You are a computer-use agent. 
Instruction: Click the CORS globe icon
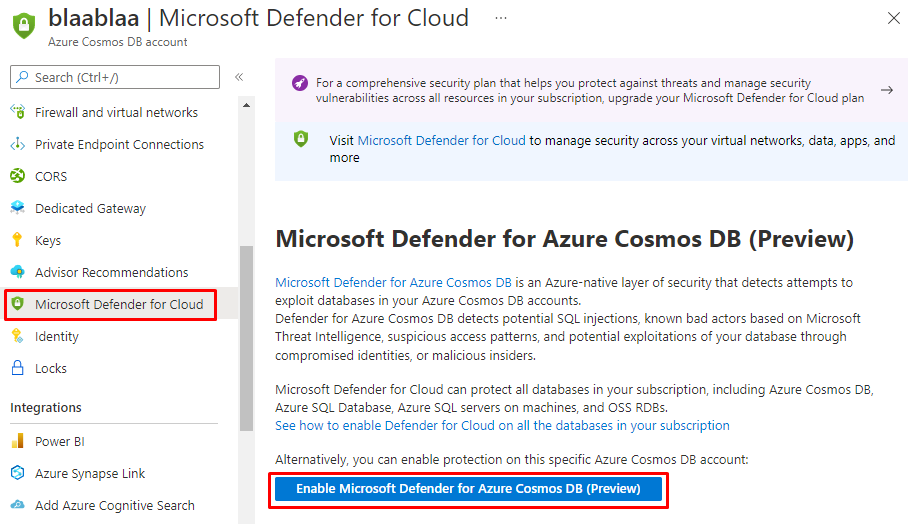pos(17,176)
